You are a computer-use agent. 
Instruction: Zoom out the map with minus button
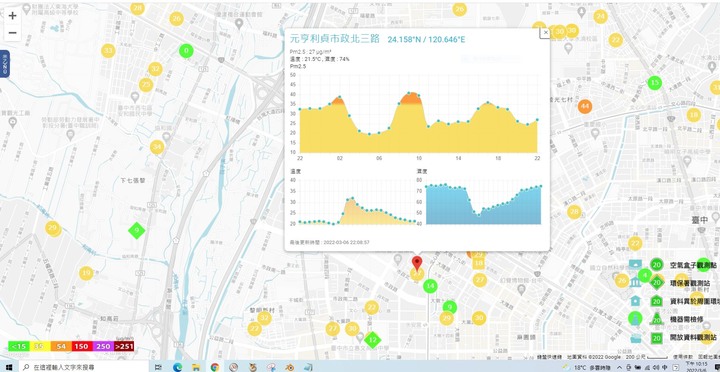pyautogui.click(x=12, y=33)
